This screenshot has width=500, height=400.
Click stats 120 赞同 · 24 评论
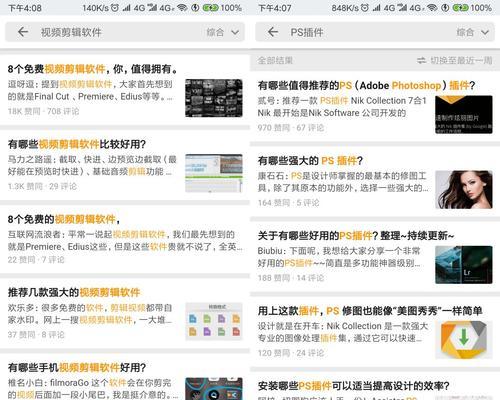(291, 353)
